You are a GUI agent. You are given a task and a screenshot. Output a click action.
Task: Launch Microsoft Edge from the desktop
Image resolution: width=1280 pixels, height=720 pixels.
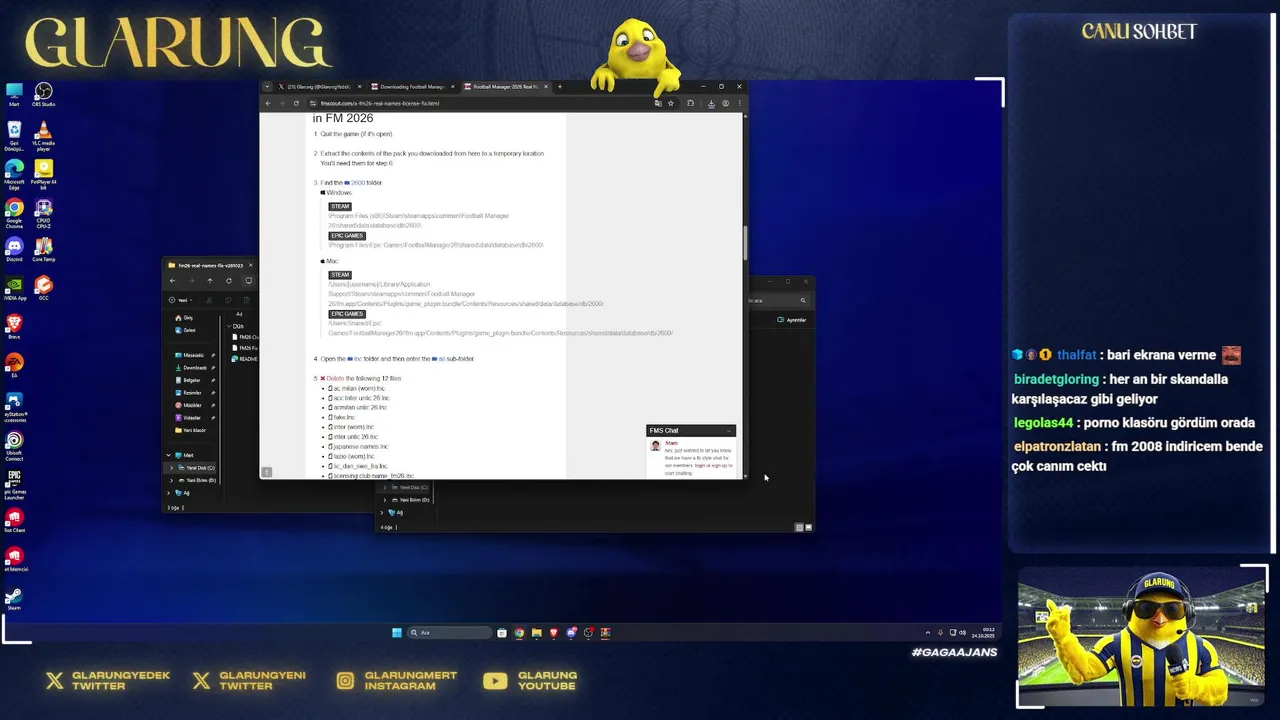point(14,173)
